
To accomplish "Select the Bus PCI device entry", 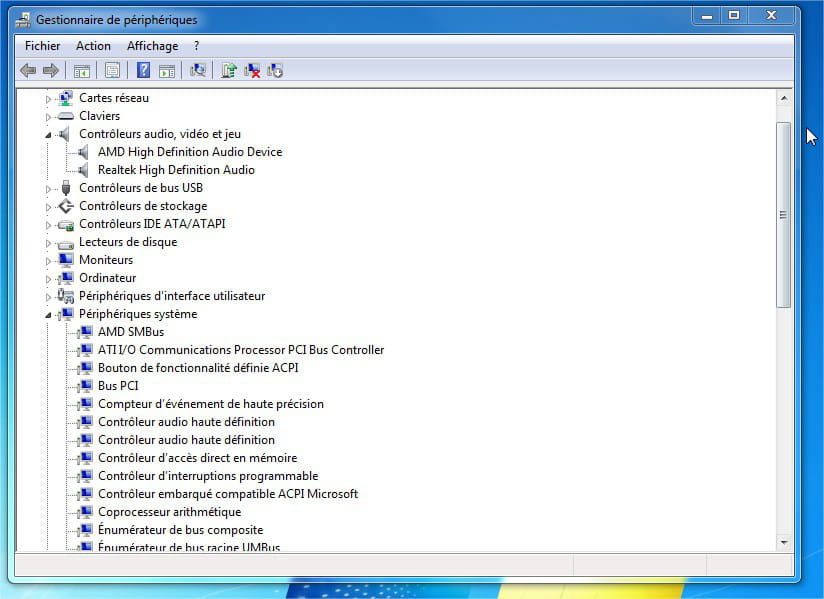I will pos(118,386).
